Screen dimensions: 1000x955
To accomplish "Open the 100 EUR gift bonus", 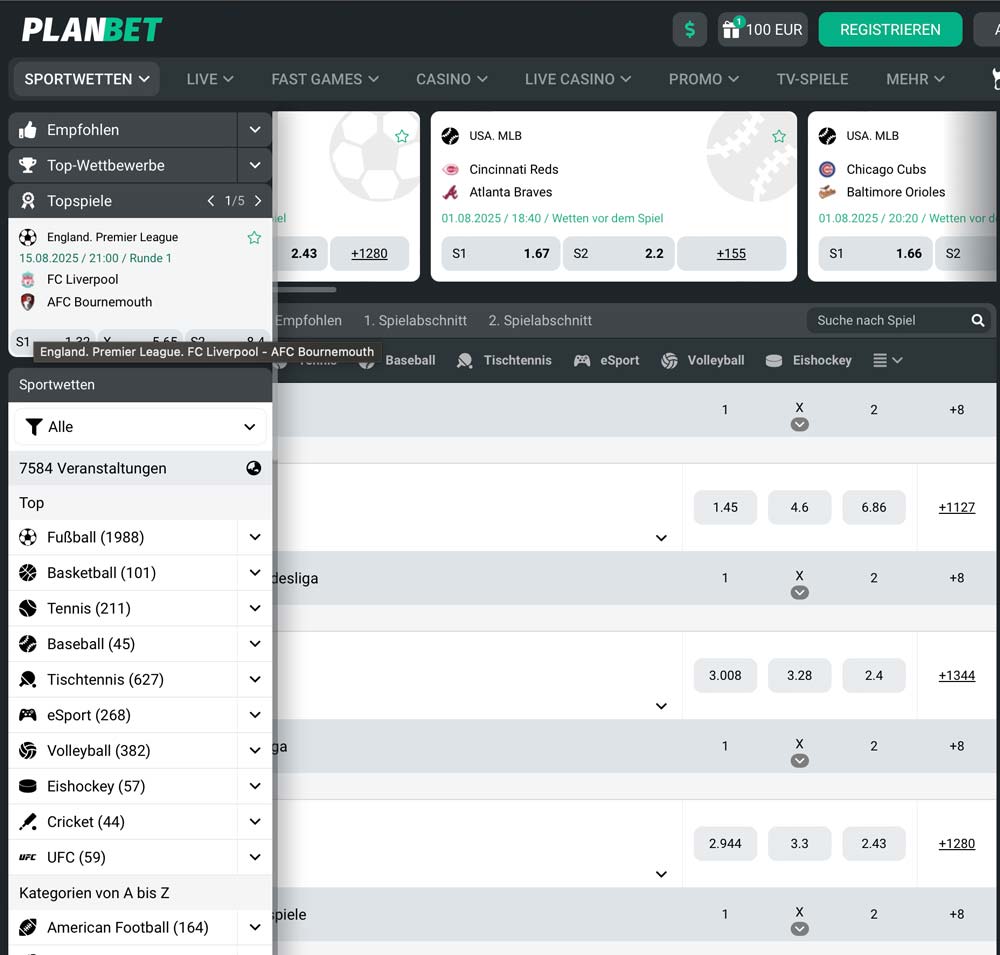I will point(762,29).
